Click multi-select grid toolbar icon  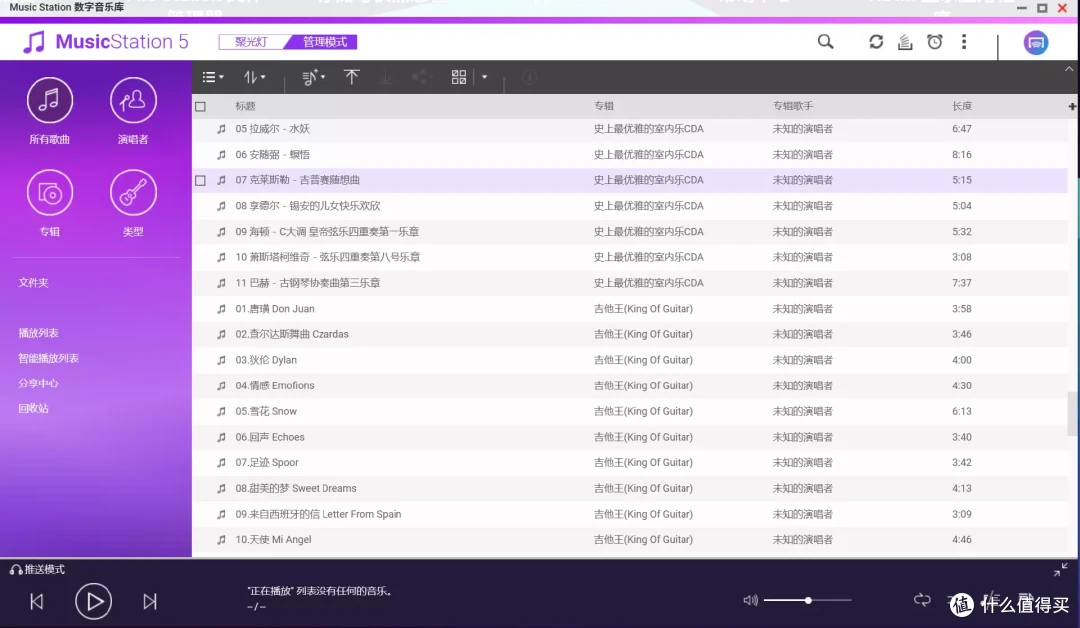point(459,77)
